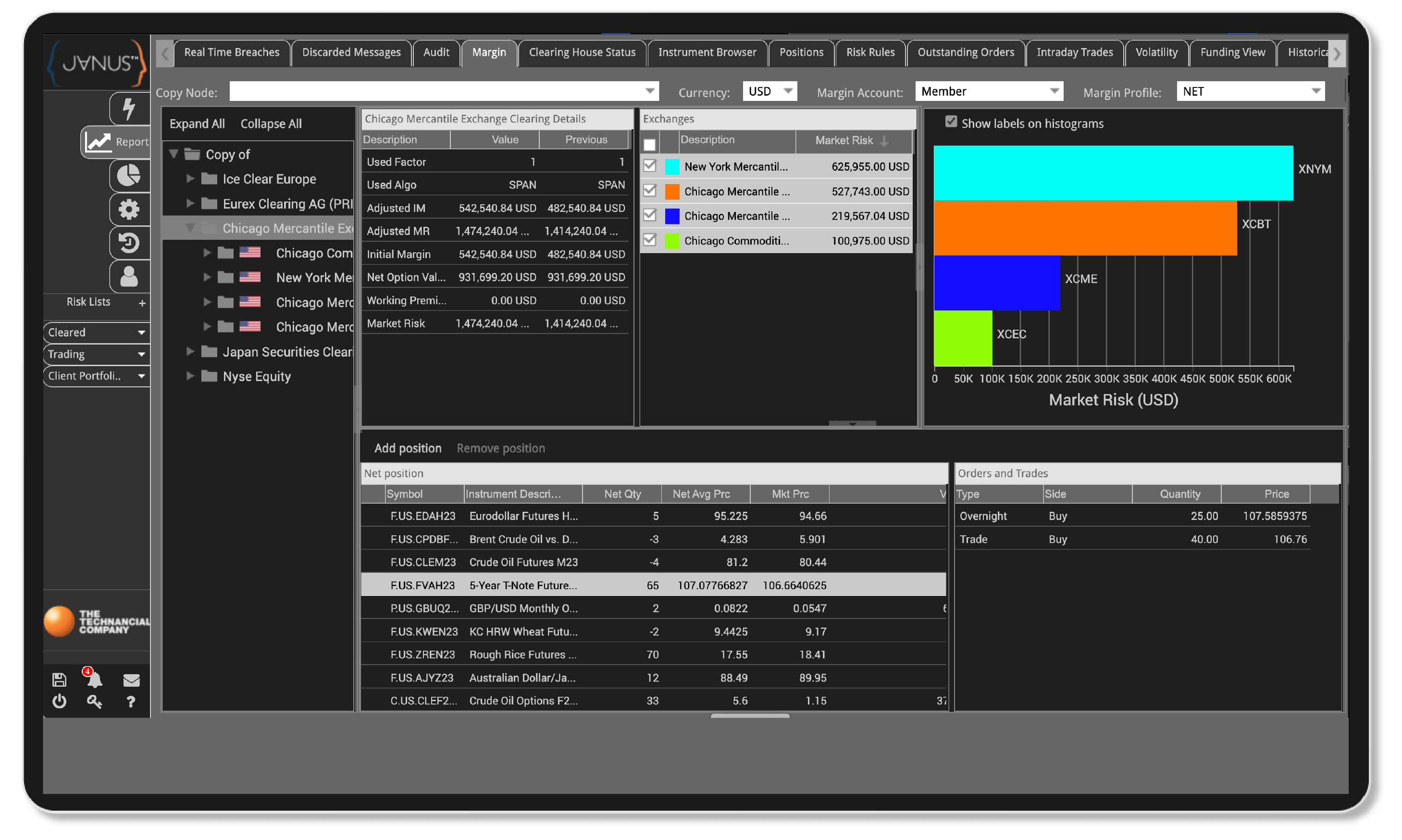Expand the Eurex Clearing AG node
Viewport: 1402px width, 840px height.
coord(190,203)
